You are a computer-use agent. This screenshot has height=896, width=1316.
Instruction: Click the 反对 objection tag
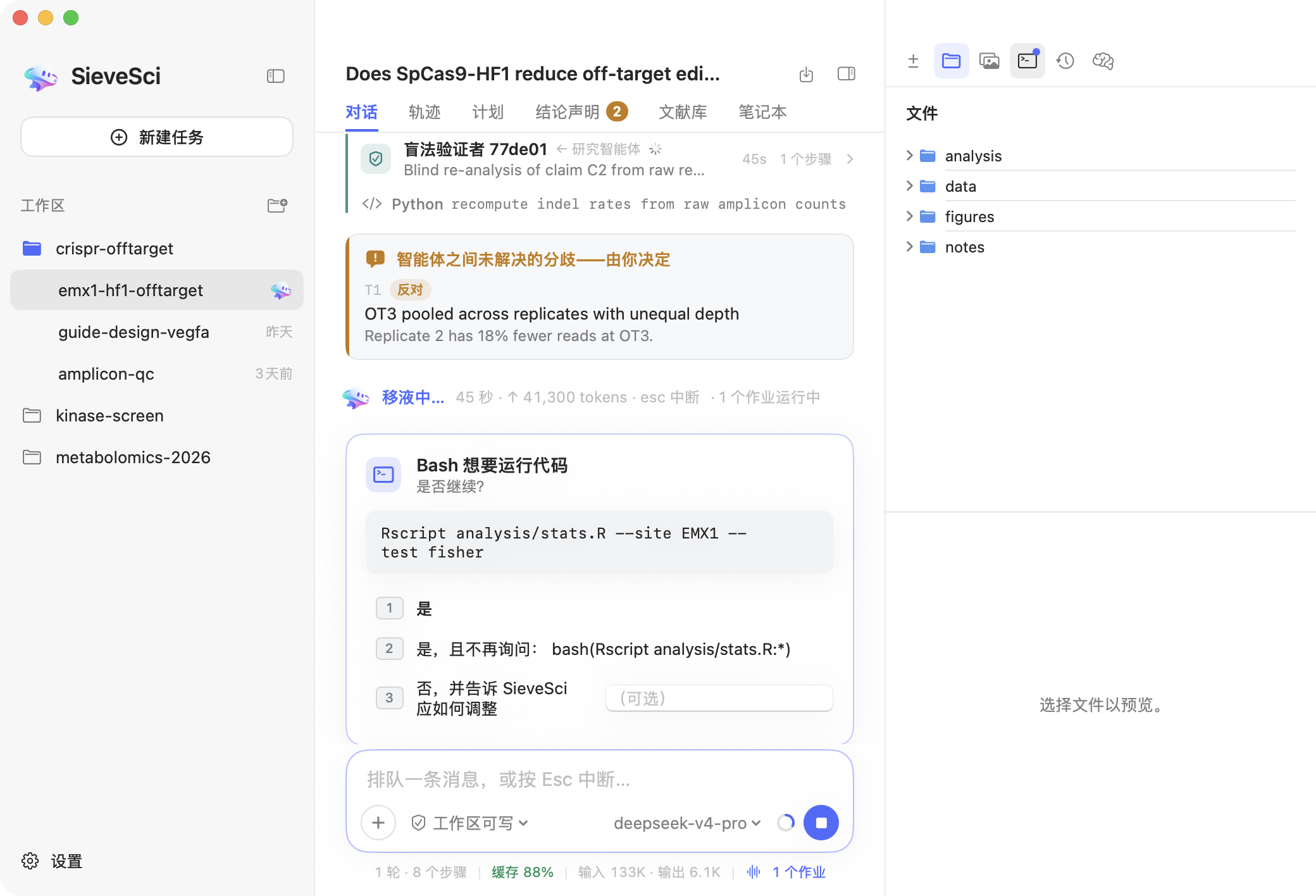410,290
